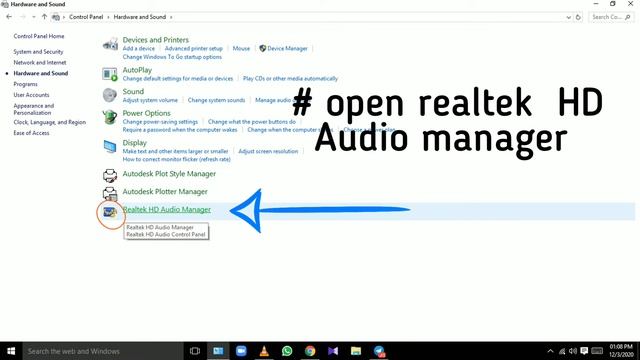Expand the chevron after Control Panel breadcrumb
This screenshot has width=640, height=360.
click(x=109, y=17)
